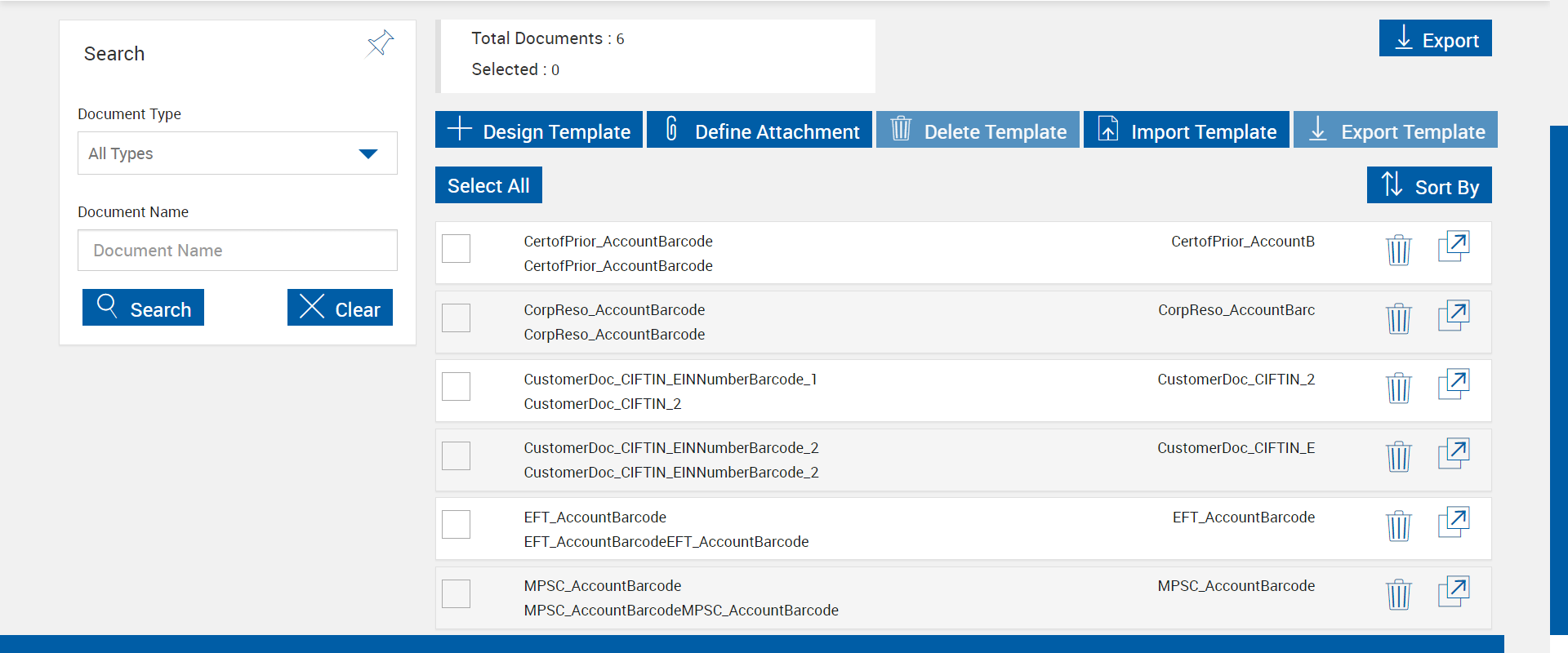Open MPSC_AccountBarcode template with open icon
The height and width of the screenshot is (653, 1568).
coord(1454,591)
